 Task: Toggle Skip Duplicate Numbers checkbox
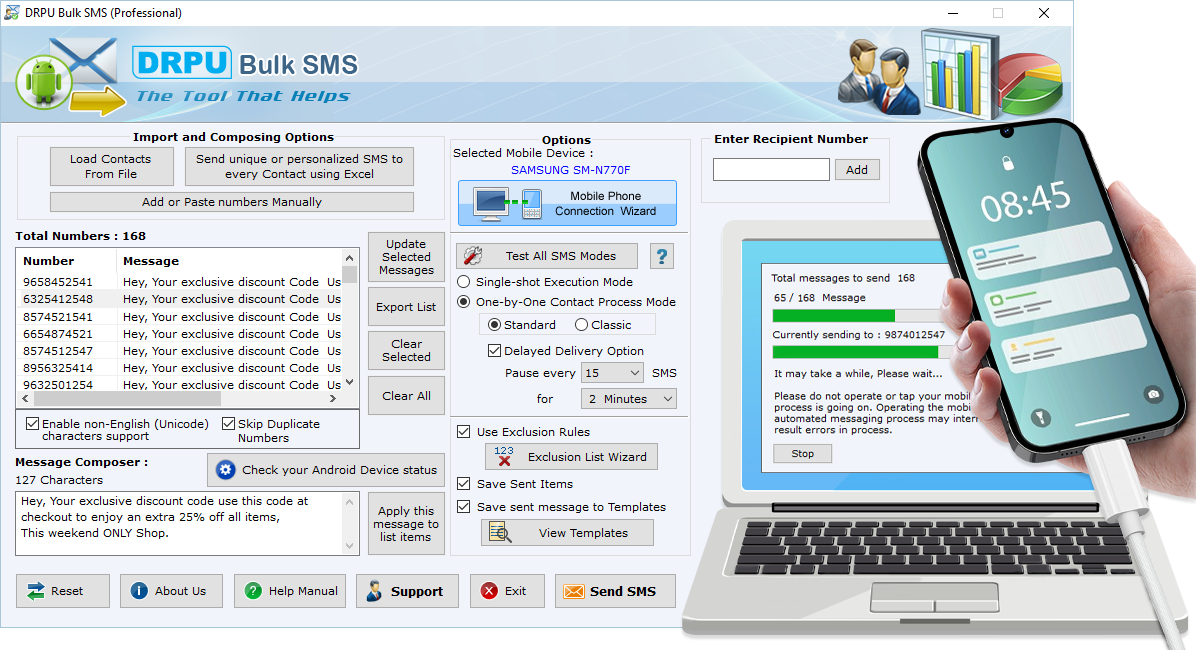click(x=229, y=423)
